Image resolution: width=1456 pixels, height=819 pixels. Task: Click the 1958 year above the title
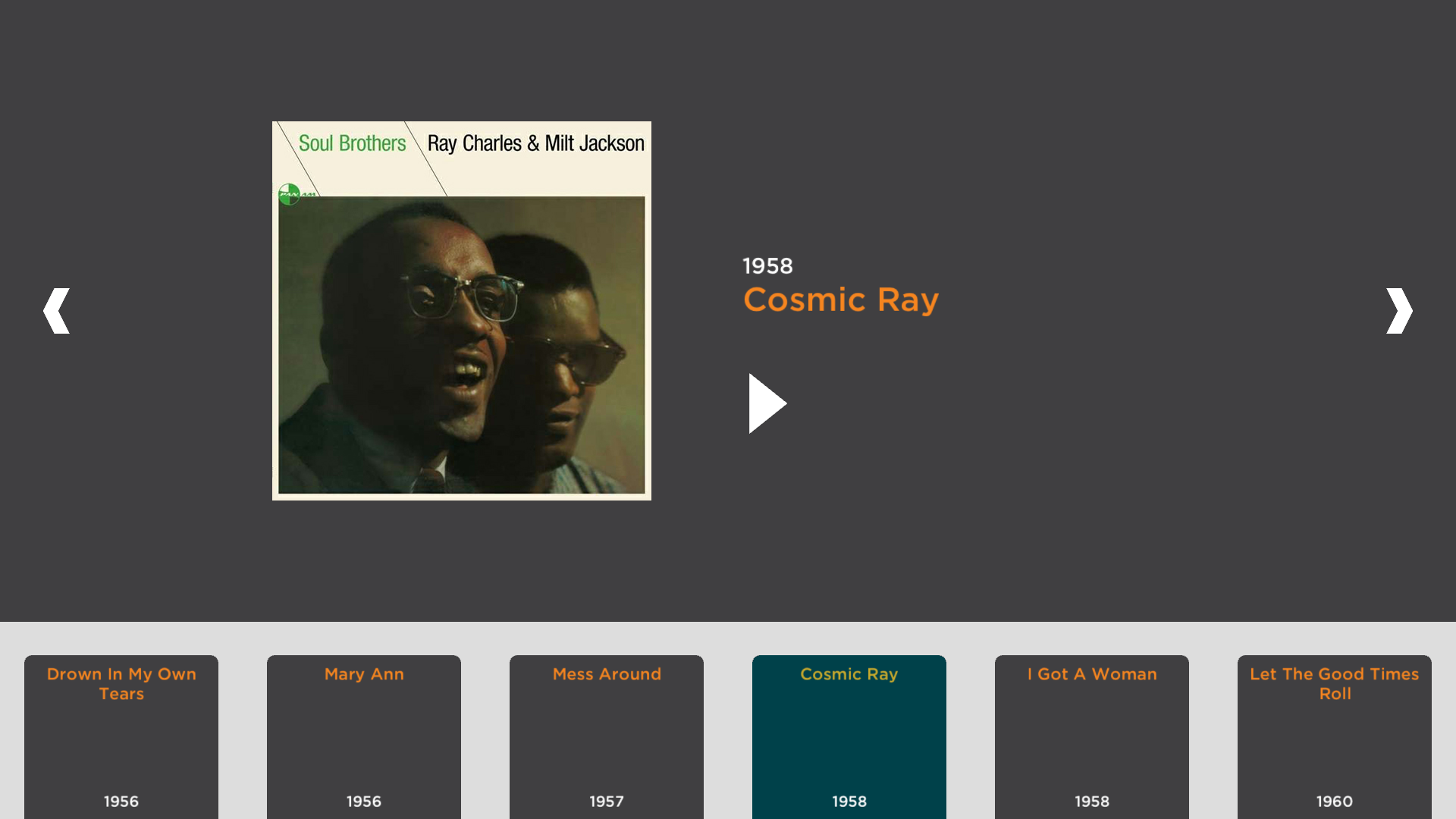[x=767, y=266]
